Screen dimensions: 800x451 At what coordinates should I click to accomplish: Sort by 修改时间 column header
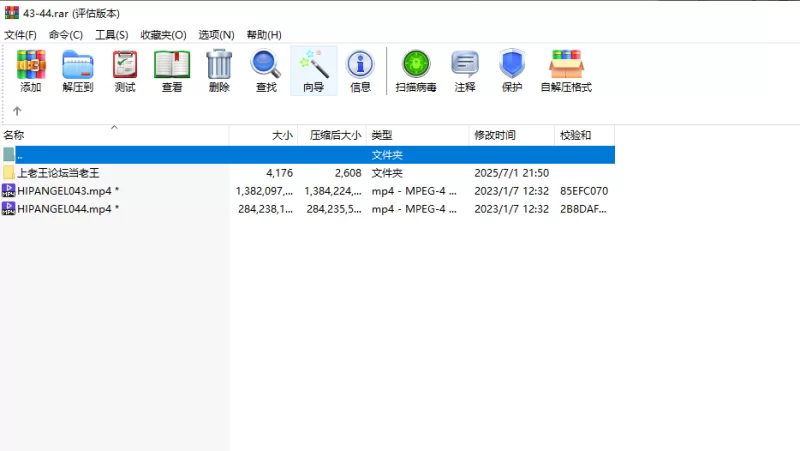(511, 135)
